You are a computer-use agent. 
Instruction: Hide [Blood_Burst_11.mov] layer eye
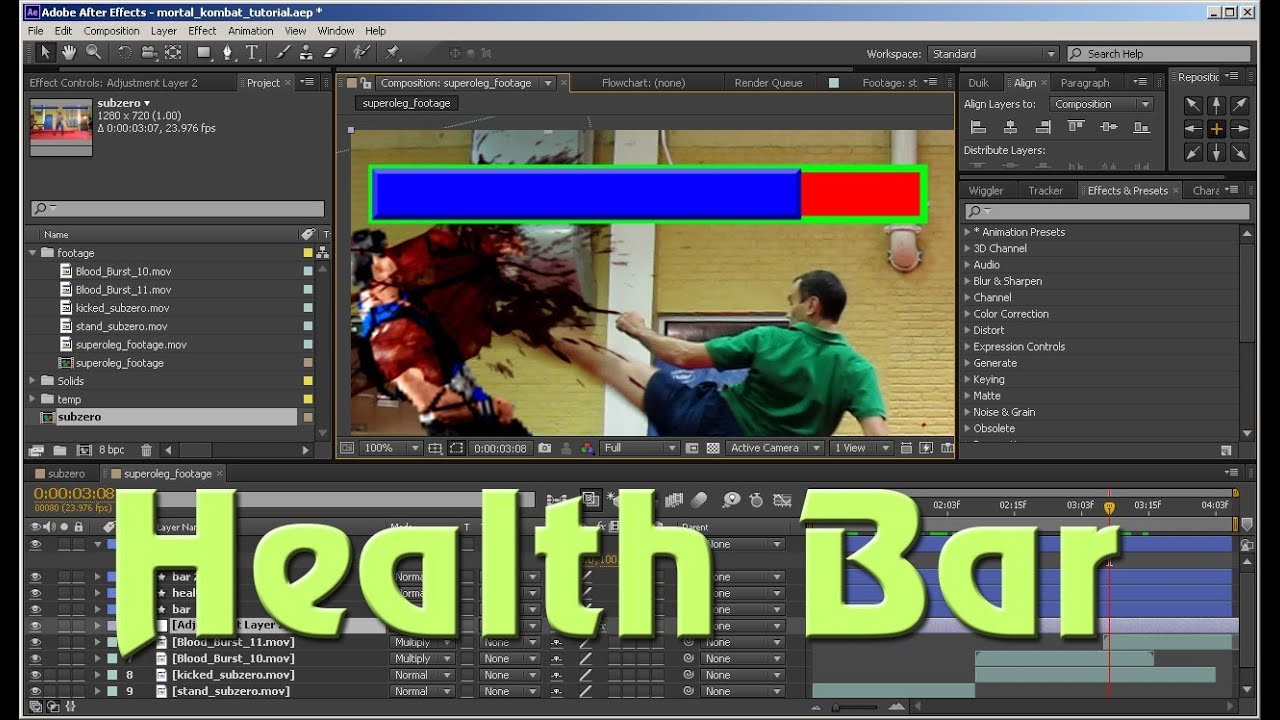coord(36,643)
